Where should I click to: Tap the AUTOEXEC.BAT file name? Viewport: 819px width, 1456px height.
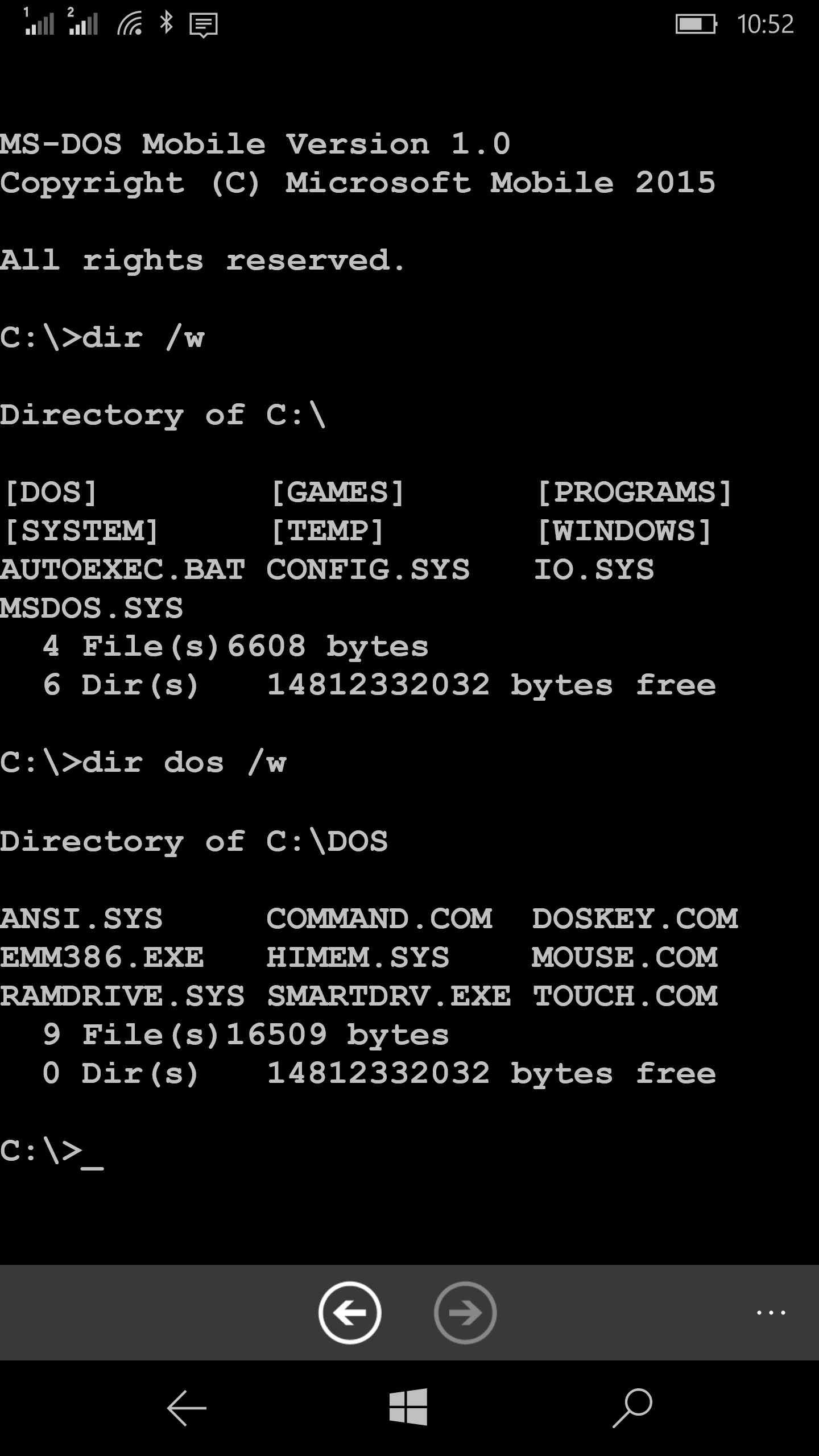click(123, 570)
